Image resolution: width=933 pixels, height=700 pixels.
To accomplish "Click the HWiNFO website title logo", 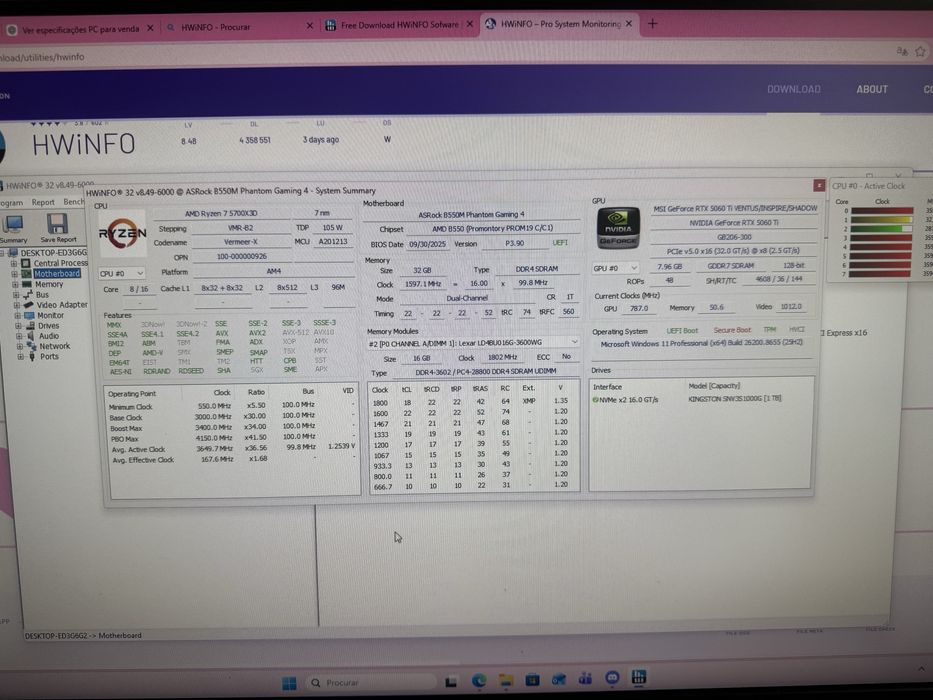I will pos(83,144).
